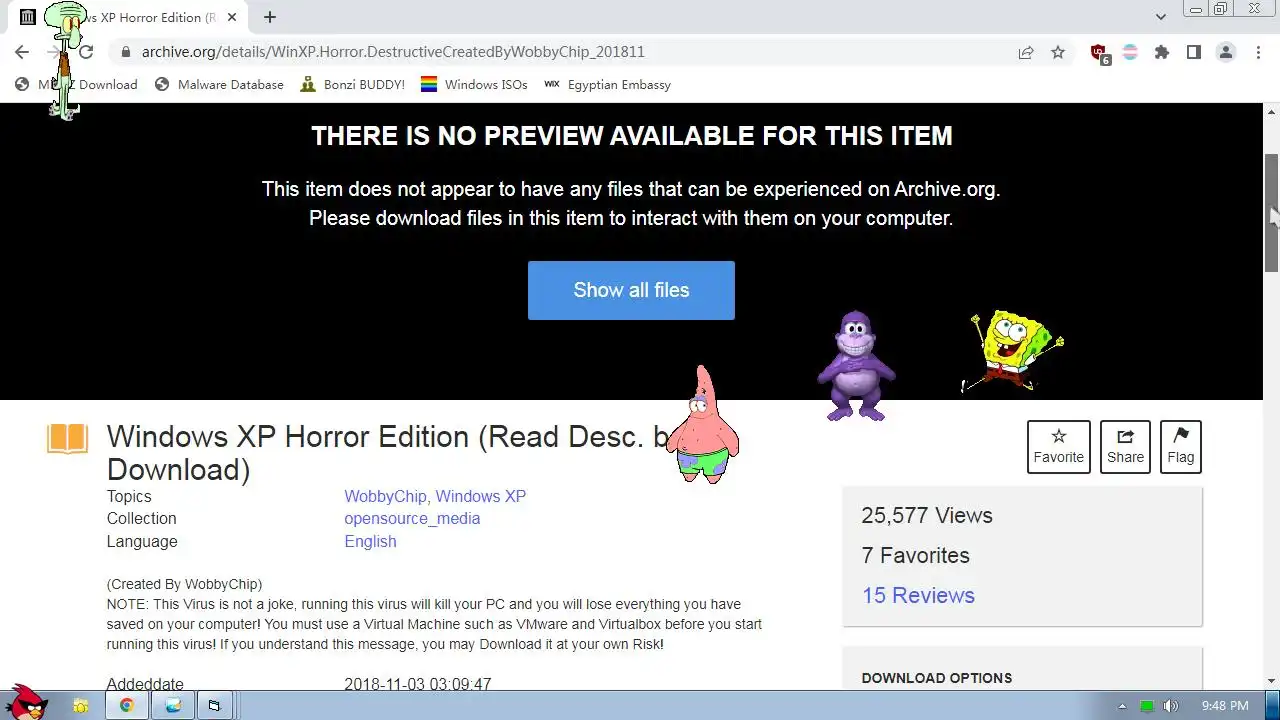This screenshot has height=720, width=1280.
Task: Open the opensource_media collection link
Action: tap(412, 518)
